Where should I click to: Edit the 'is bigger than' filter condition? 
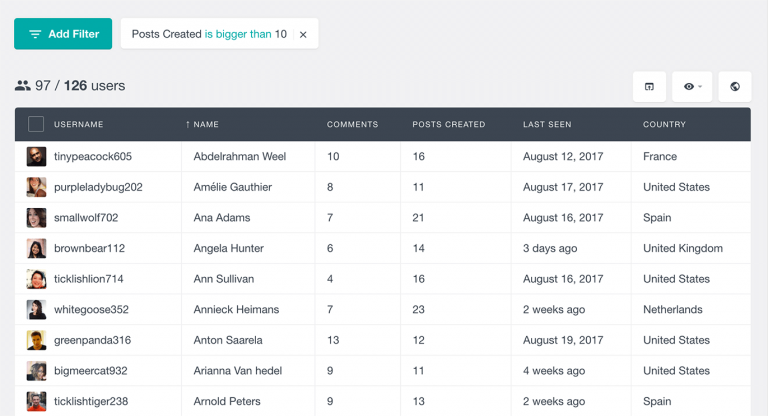click(238, 34)
